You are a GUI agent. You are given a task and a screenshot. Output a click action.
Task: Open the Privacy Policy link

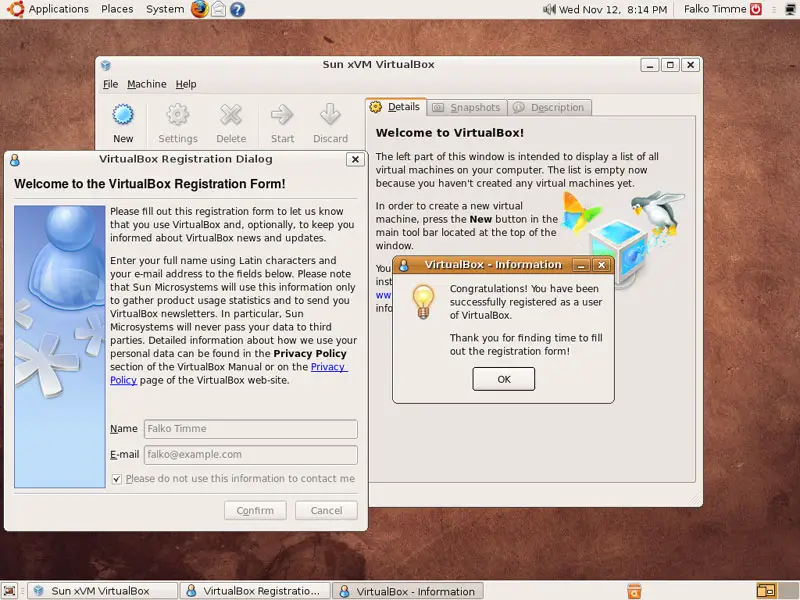pos(329,367)
